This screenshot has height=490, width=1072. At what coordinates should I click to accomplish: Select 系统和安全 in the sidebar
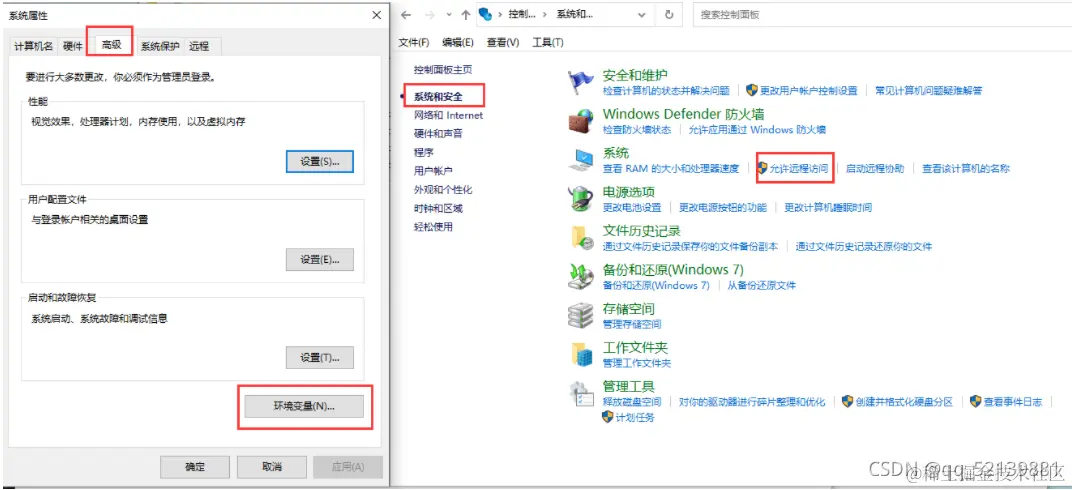click(438, 97)
